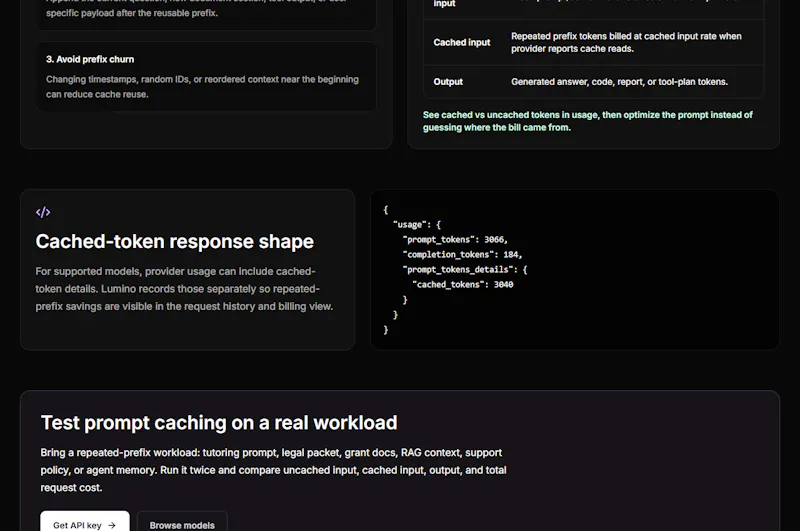Click the completion_tokens line in code block
Viewport: 800px width, 531px height.
462,254
